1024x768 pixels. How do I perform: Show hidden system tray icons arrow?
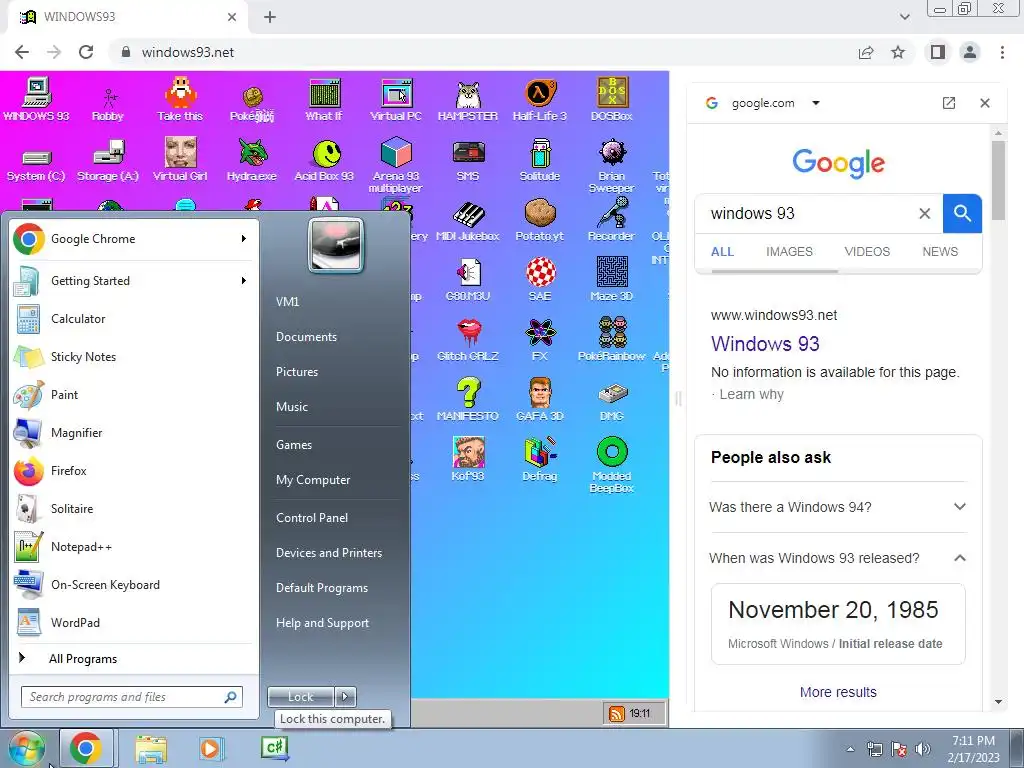[x=850, y=749]
